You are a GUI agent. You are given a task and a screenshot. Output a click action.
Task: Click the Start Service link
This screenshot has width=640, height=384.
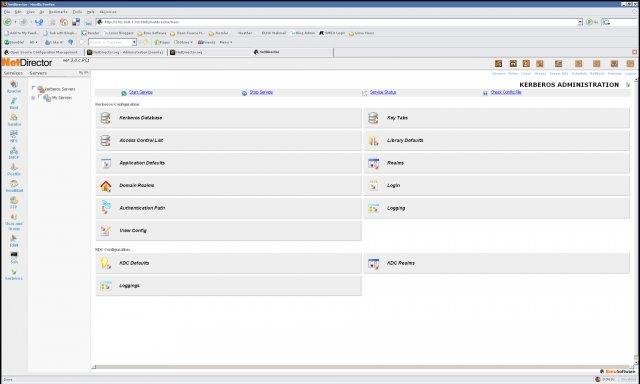(x=140, y=92)
